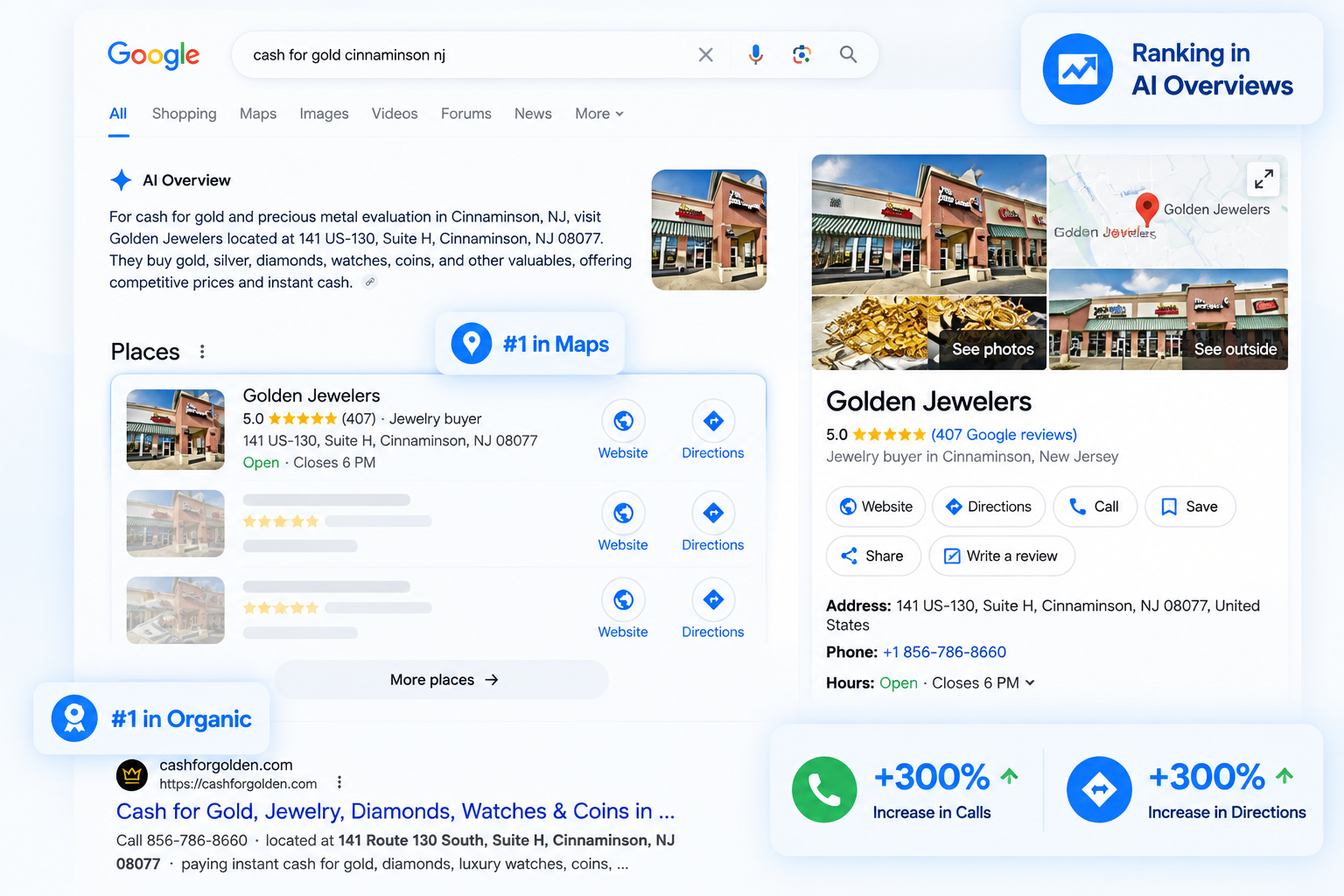Click the More places button
This screenshot has width=1344, height=896.
(x=442, y=680)
